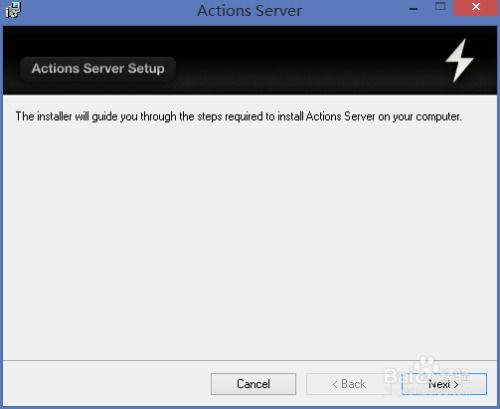The height and width of the screenshot is (409, 500).
Task: Click the Actions Server window title text
Action: [x=249, y=11]
